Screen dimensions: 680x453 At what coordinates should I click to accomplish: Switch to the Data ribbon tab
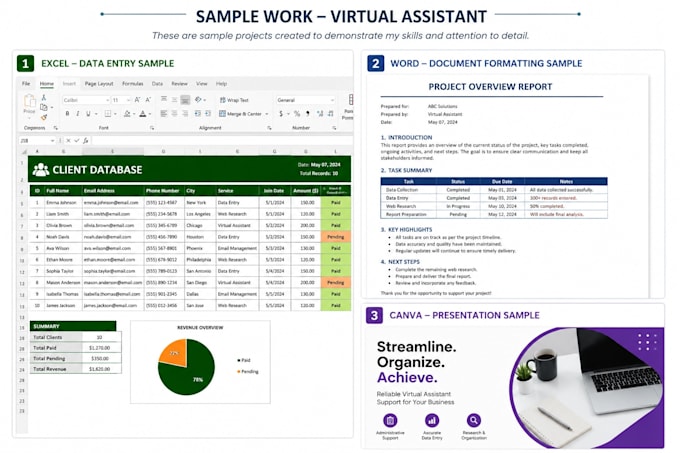[157, 84]
